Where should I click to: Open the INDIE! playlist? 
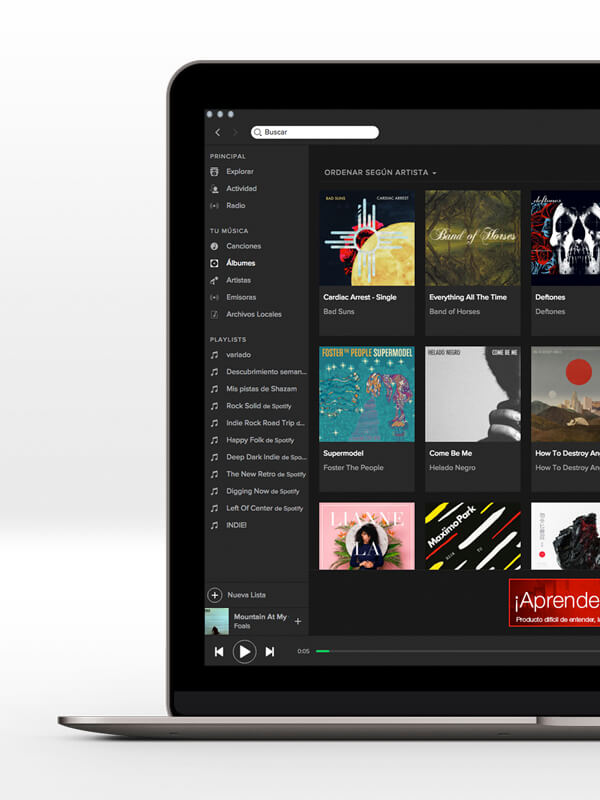236,525
